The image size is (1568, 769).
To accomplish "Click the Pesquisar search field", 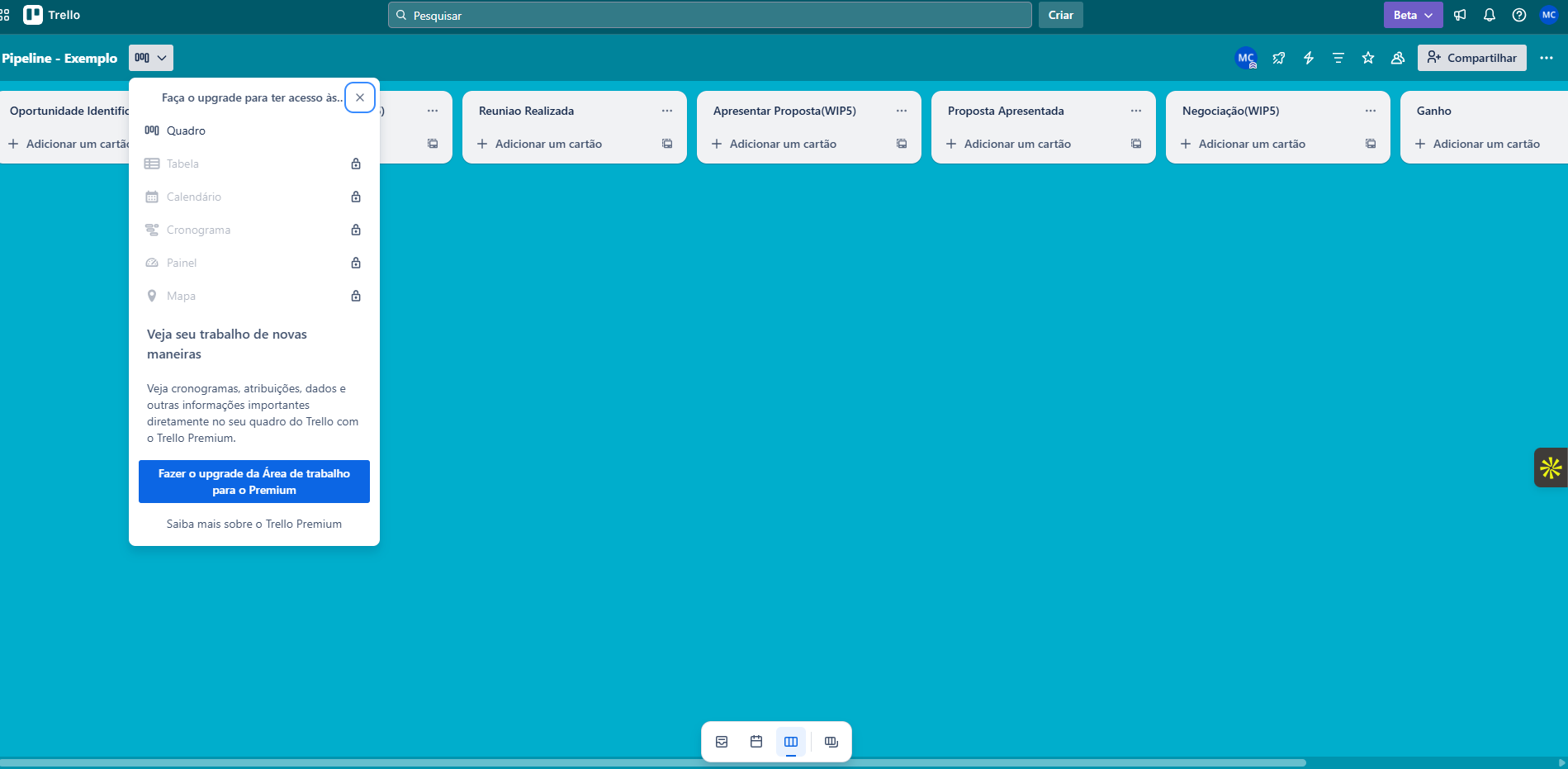I will click(709, 15).
